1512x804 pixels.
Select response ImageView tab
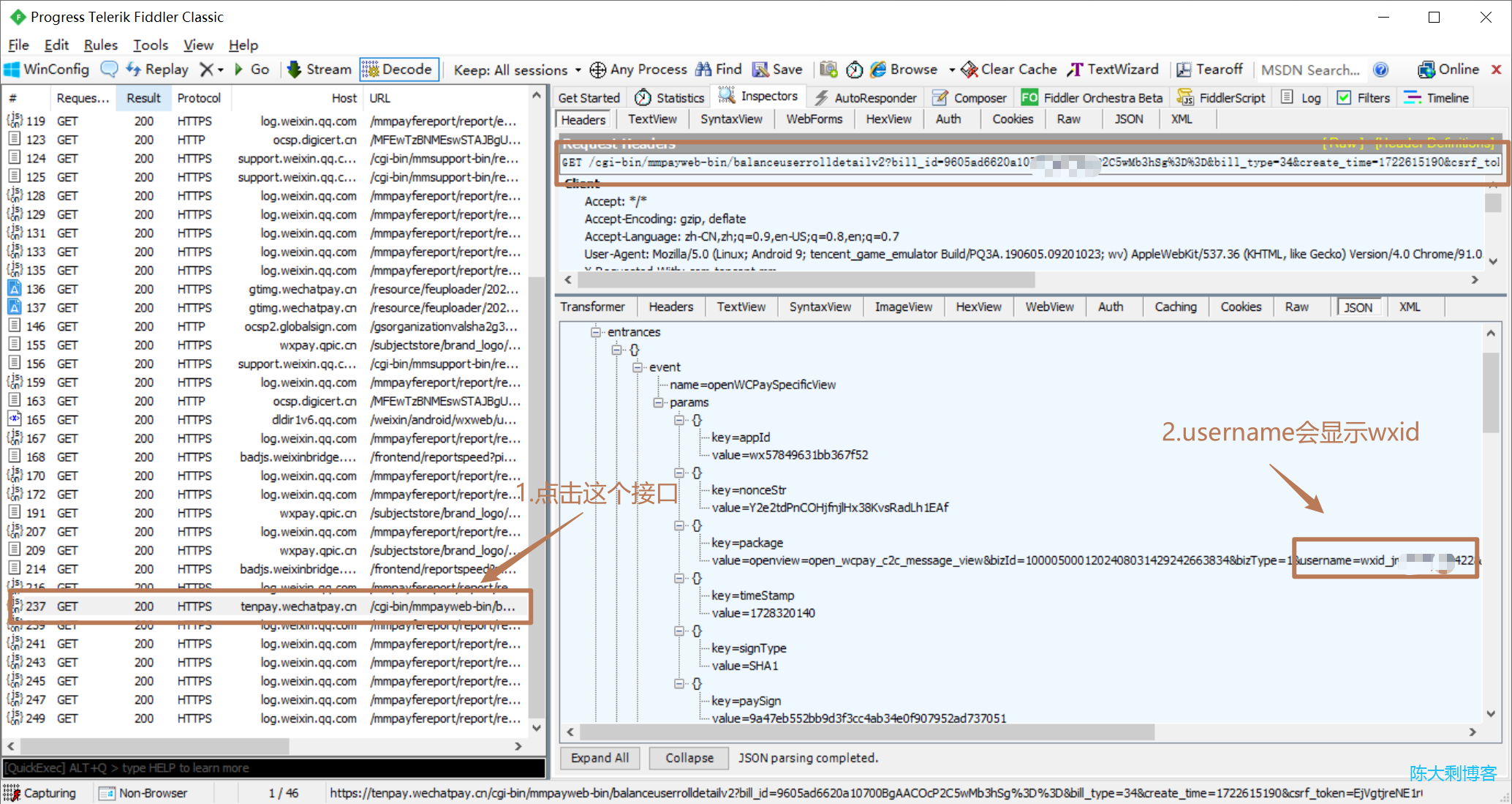coord(904,307)
